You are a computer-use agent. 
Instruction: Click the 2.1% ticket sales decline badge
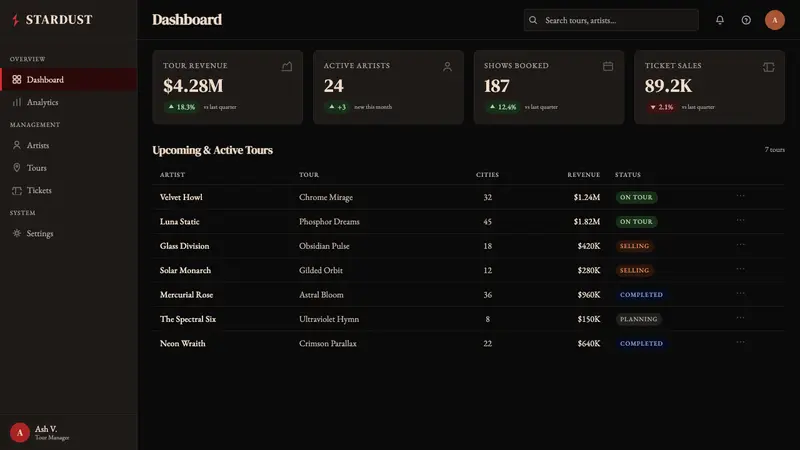pyautogui.click(x=661, y=107)
